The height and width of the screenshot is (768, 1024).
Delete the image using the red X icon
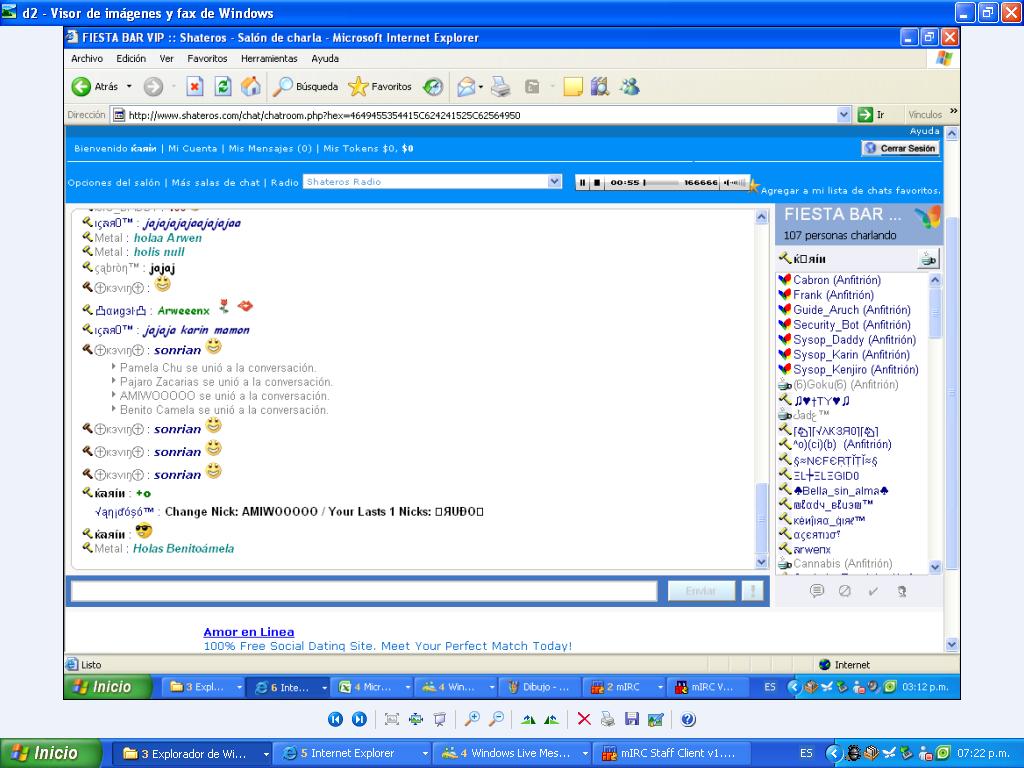584,719
